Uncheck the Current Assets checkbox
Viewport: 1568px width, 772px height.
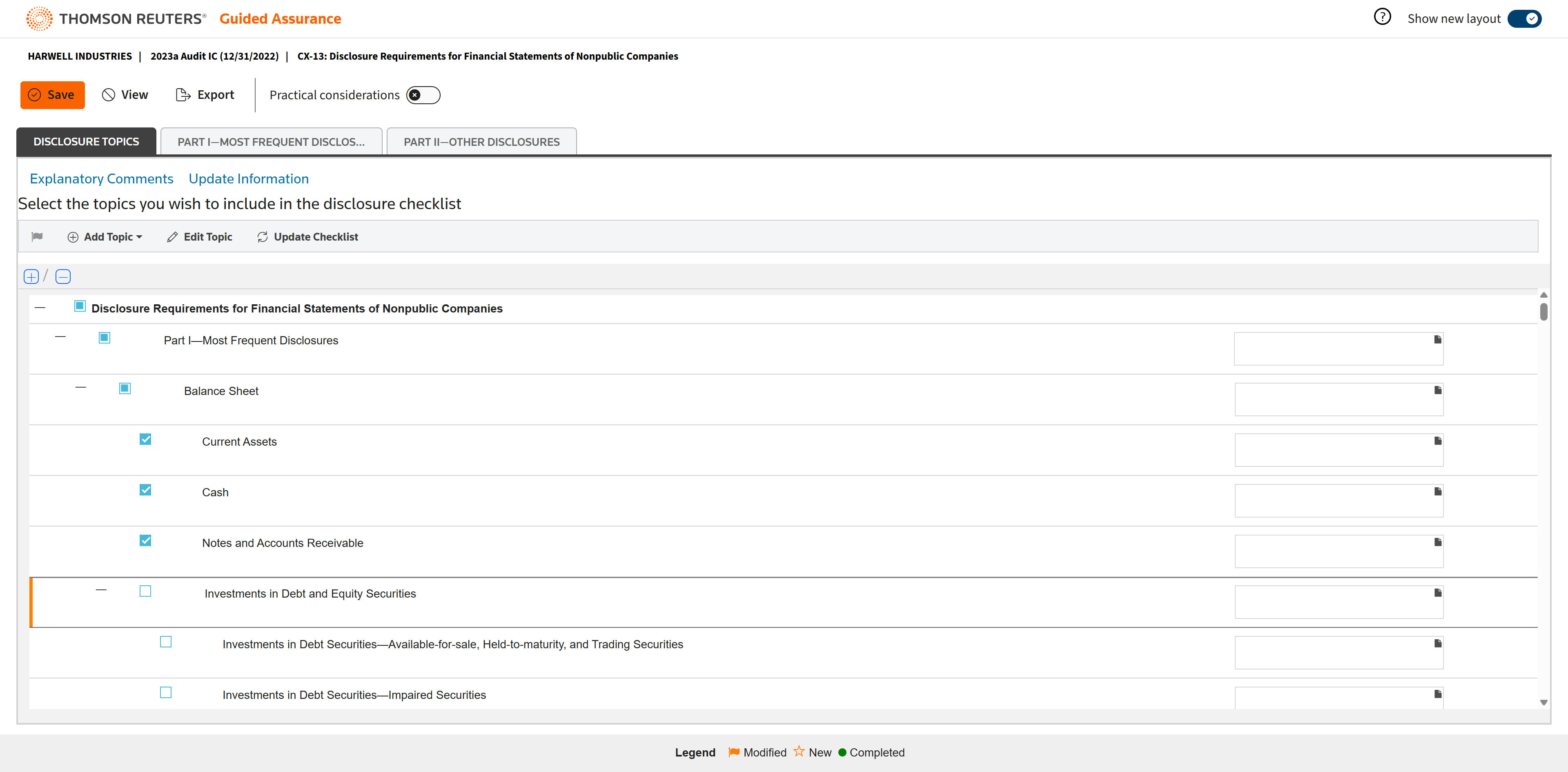145,440
